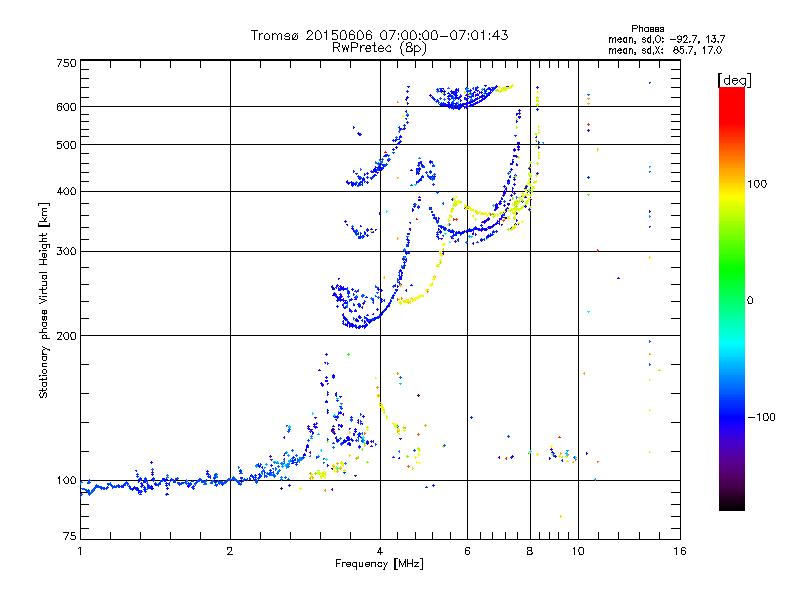Click the plot title 'Tromsø 20150606 07:00:00-07:01:43'
Screen dimensions: 800x600
379,35
